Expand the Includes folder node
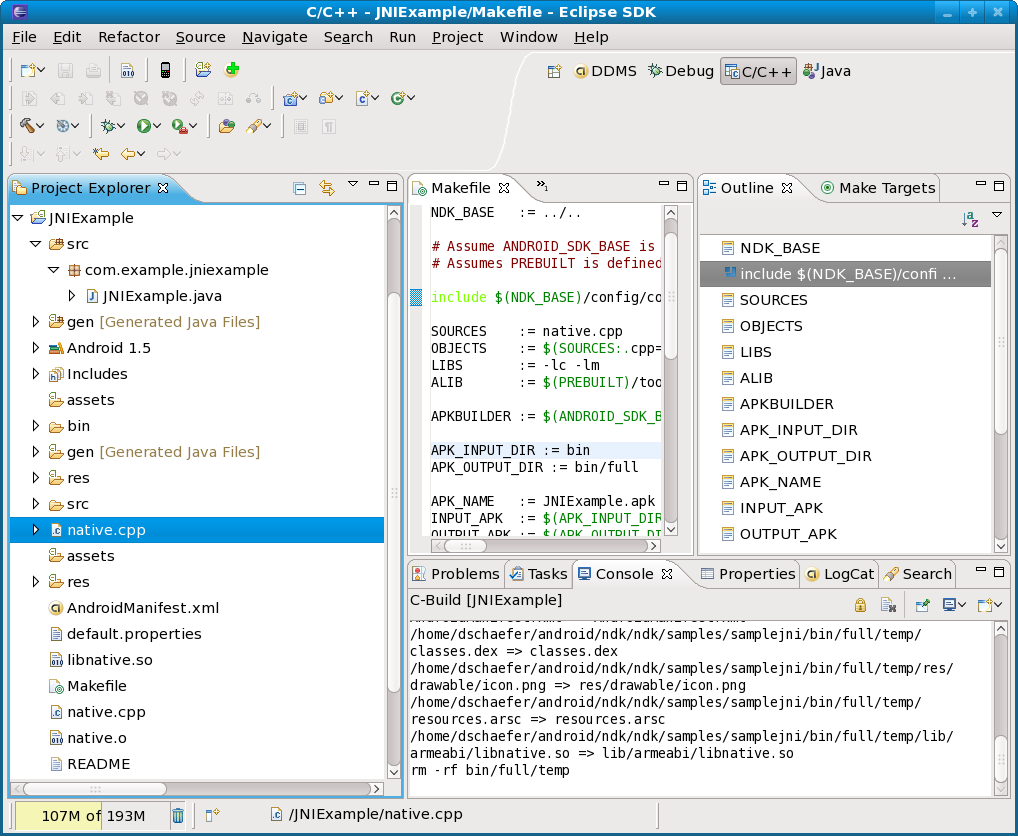 click(36, 374)
